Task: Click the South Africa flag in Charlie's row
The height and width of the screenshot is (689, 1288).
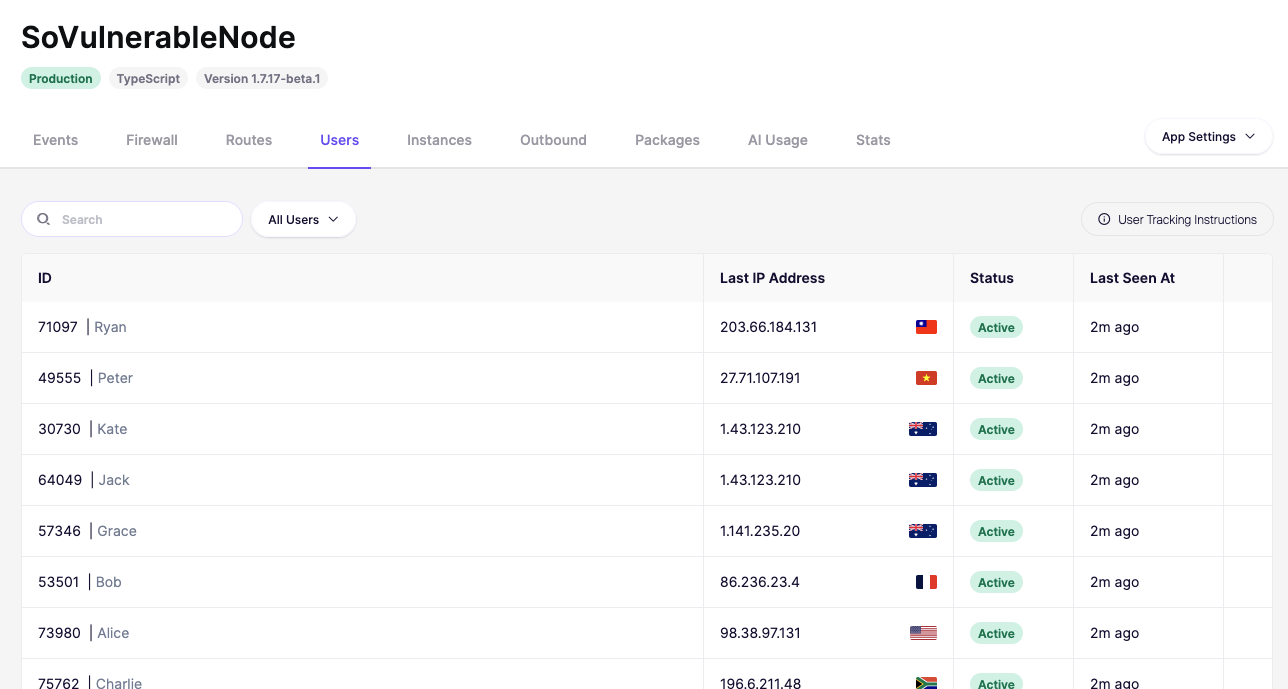Action: tap(926, 683)
